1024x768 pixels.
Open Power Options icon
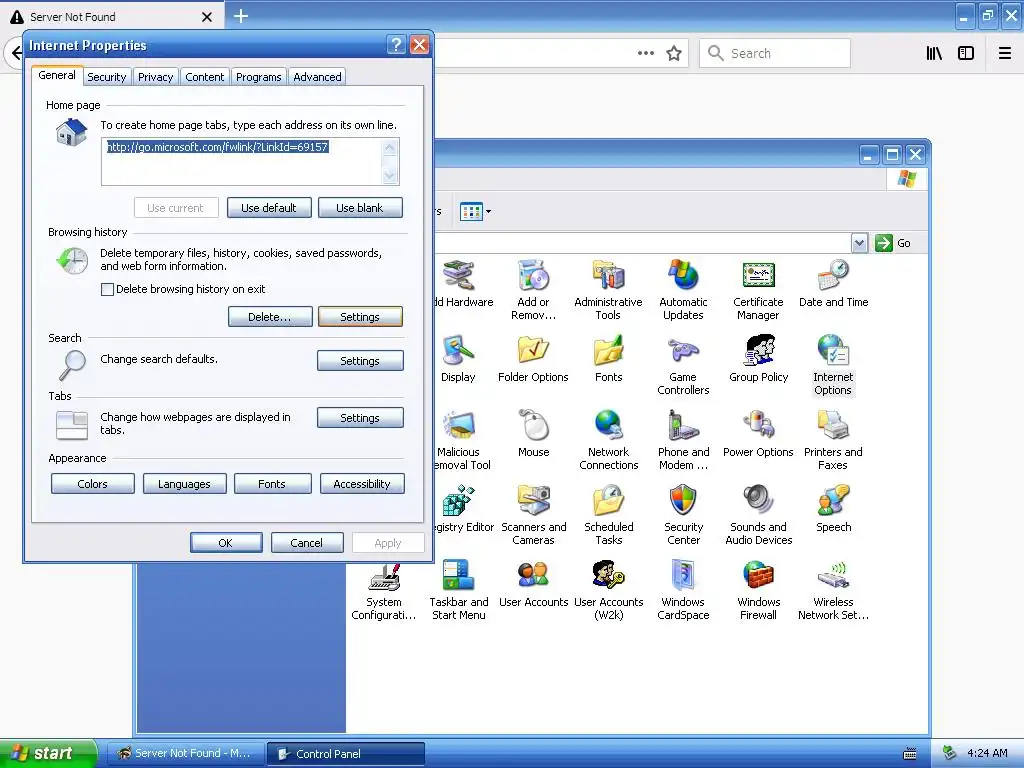coord(758,434)
